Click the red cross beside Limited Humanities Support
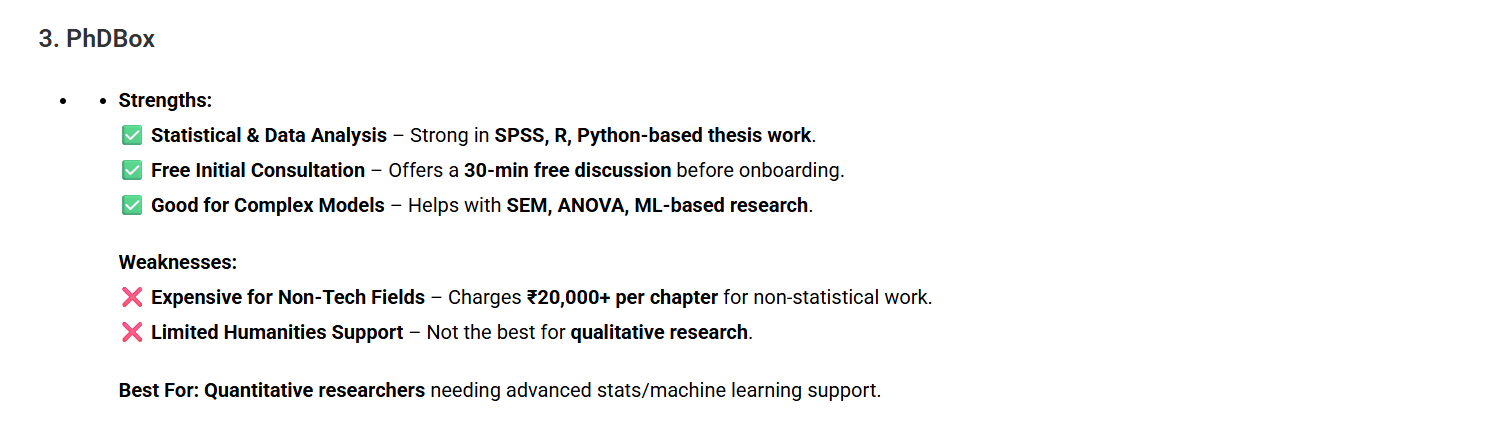This screenshot has width=1494, height=438. point(131,332)
